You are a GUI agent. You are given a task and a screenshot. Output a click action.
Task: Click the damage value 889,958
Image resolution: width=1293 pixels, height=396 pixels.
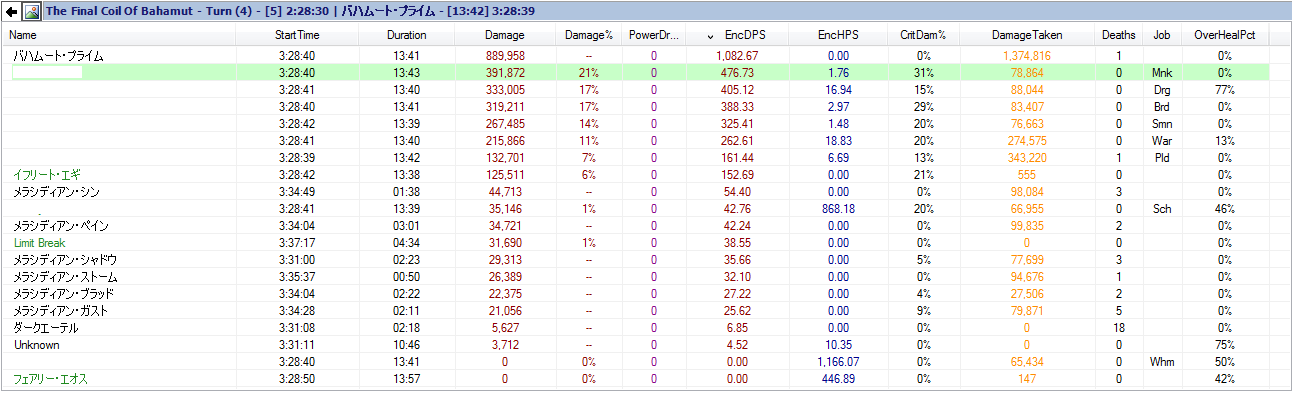504,56
